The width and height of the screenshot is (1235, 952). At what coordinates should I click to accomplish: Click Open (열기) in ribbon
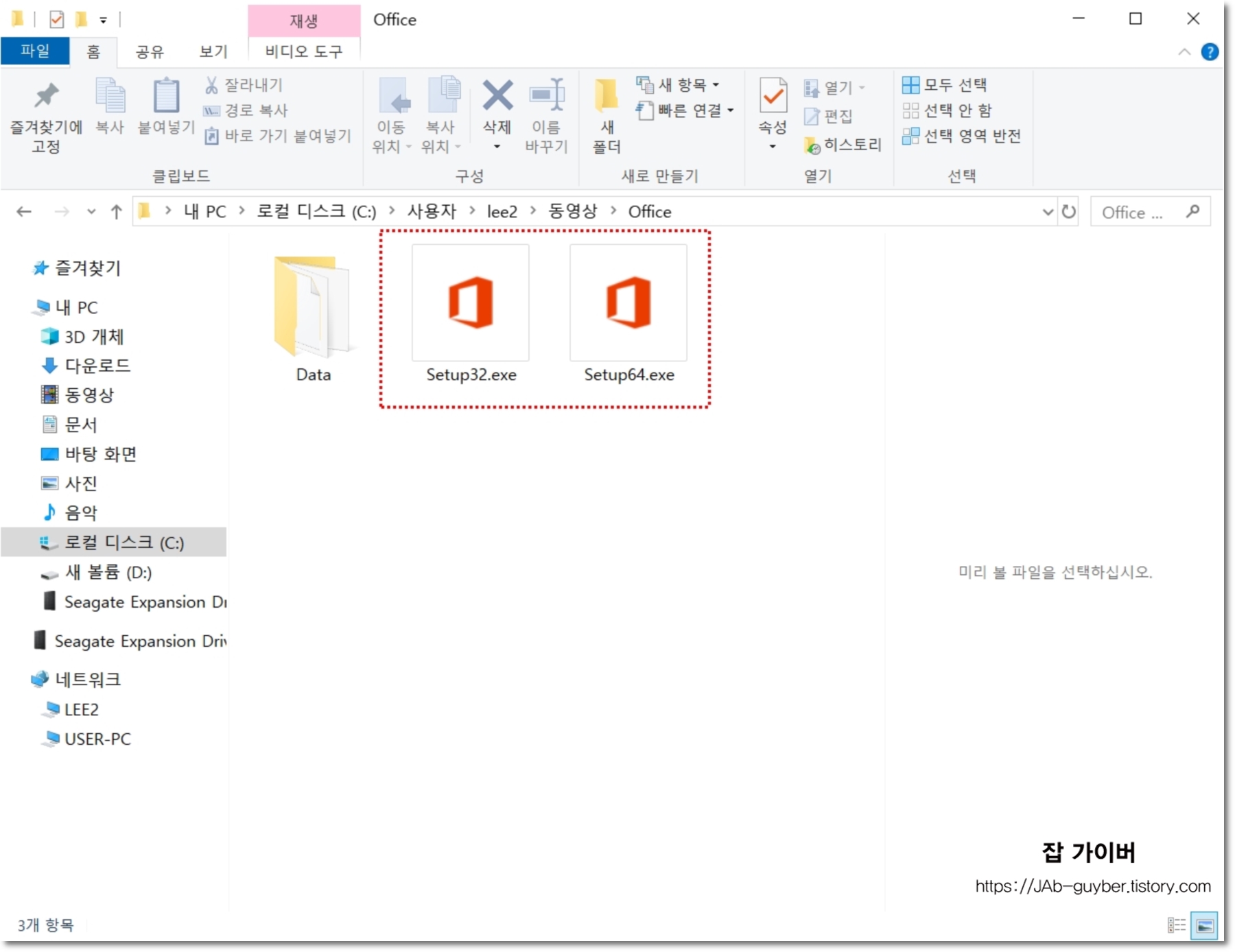(x=834, y=88)
